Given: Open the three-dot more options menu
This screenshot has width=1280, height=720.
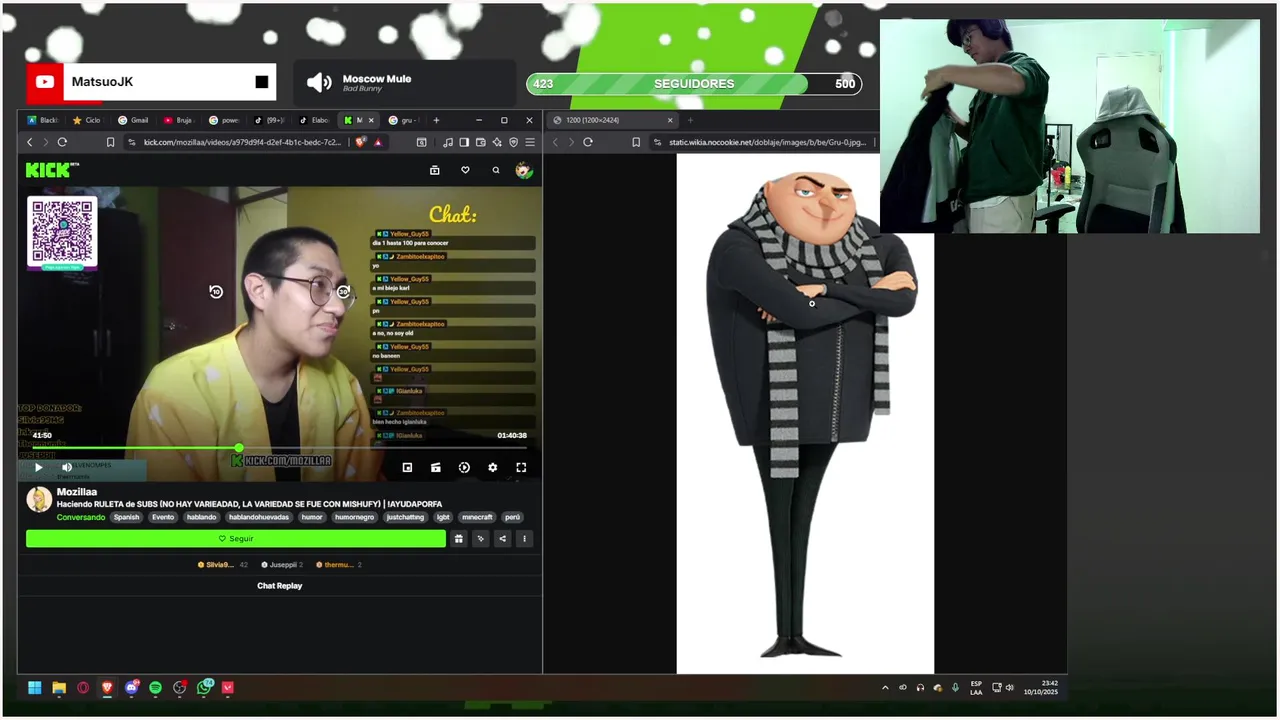Looking at the screenshot, I should point(524,538).
